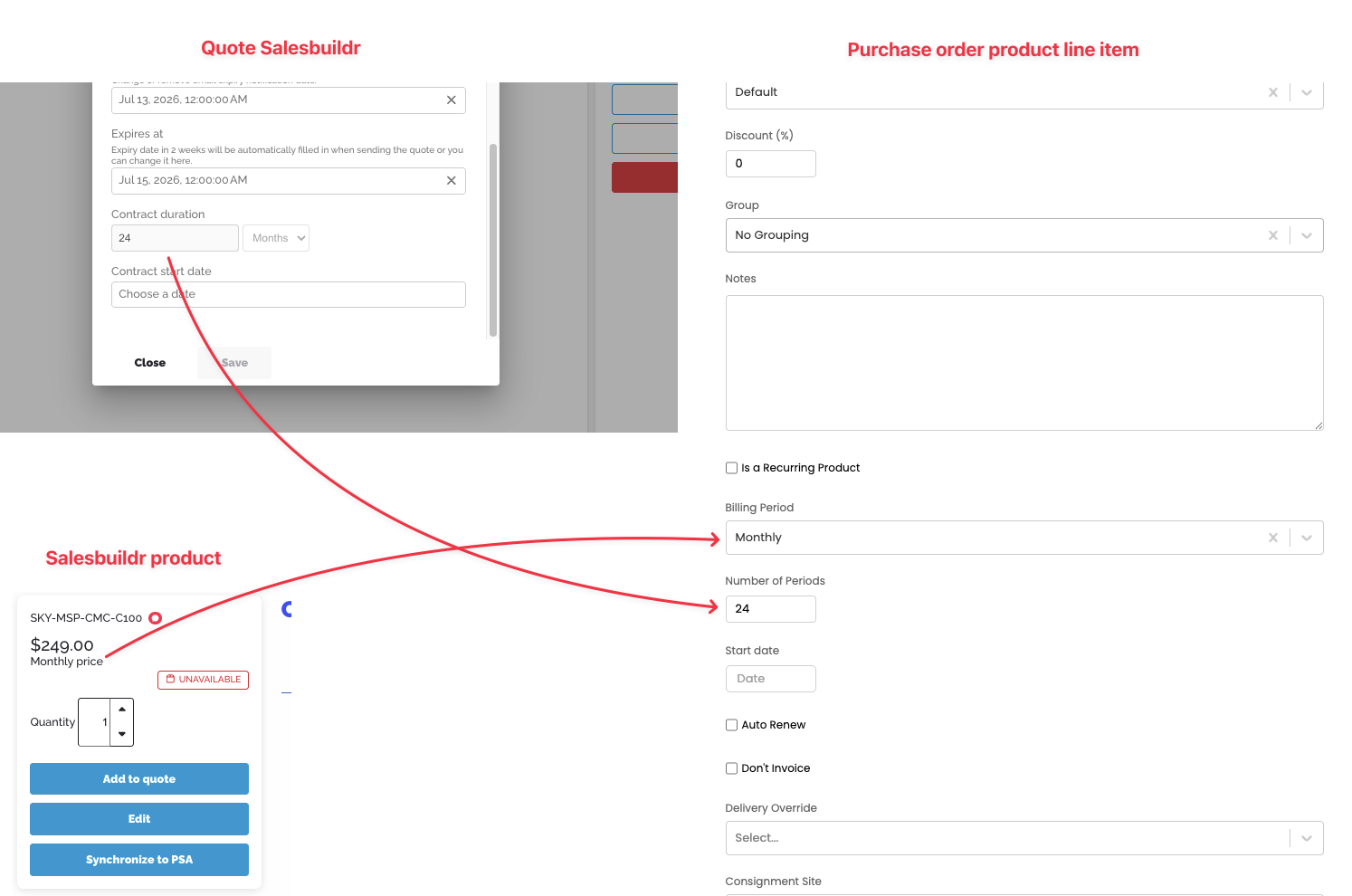Clear the Monthly billing period value
The height and width of the screenshot is (896, 1352).
[x=1273, y=538]
